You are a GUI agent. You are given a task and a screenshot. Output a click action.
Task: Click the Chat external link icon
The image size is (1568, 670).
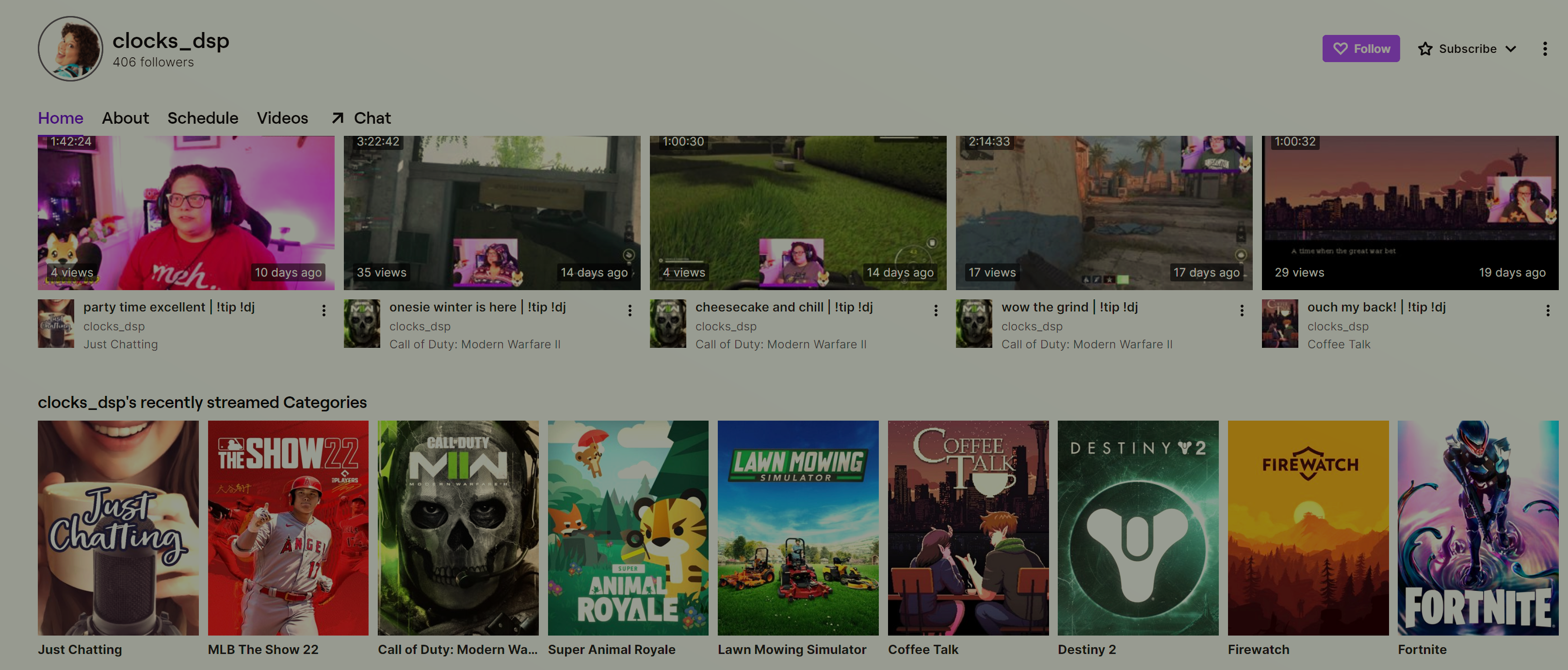(337, 117)
